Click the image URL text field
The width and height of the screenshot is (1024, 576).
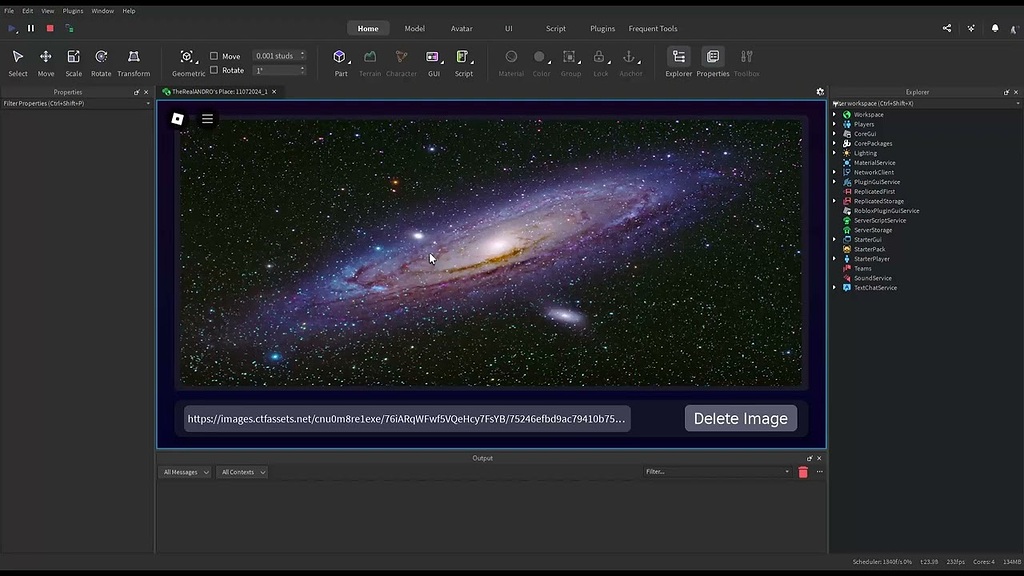click(x=407, y=419)
